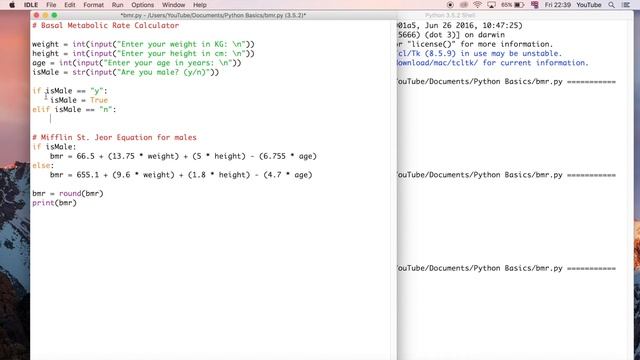The width and height of the screenshot is (640, 360).
Task: Open the Edit menu
Action: 70,5
